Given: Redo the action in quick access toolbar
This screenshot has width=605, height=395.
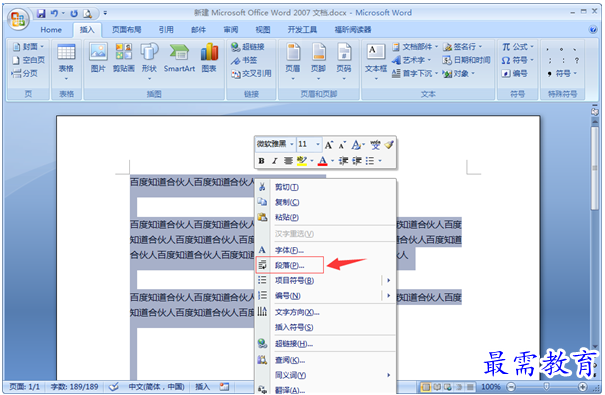Looking at the screenshot, I should pos(74,14).
